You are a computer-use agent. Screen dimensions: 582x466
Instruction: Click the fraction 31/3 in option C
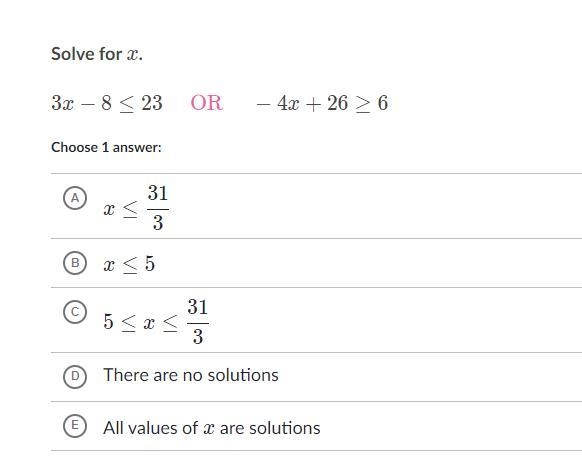click(x=198, y=322)
